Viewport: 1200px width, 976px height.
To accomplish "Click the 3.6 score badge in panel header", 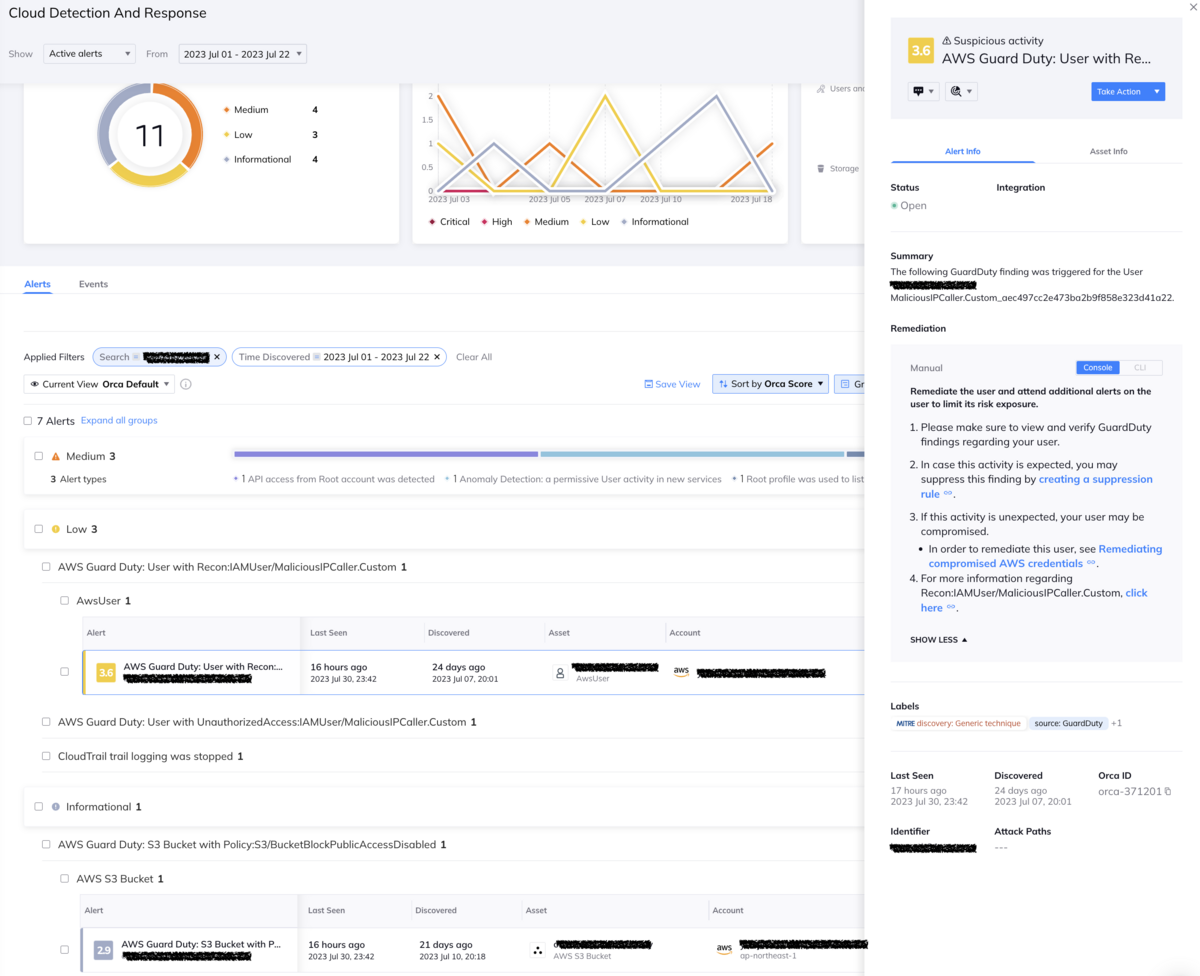I will coord(920,50).
